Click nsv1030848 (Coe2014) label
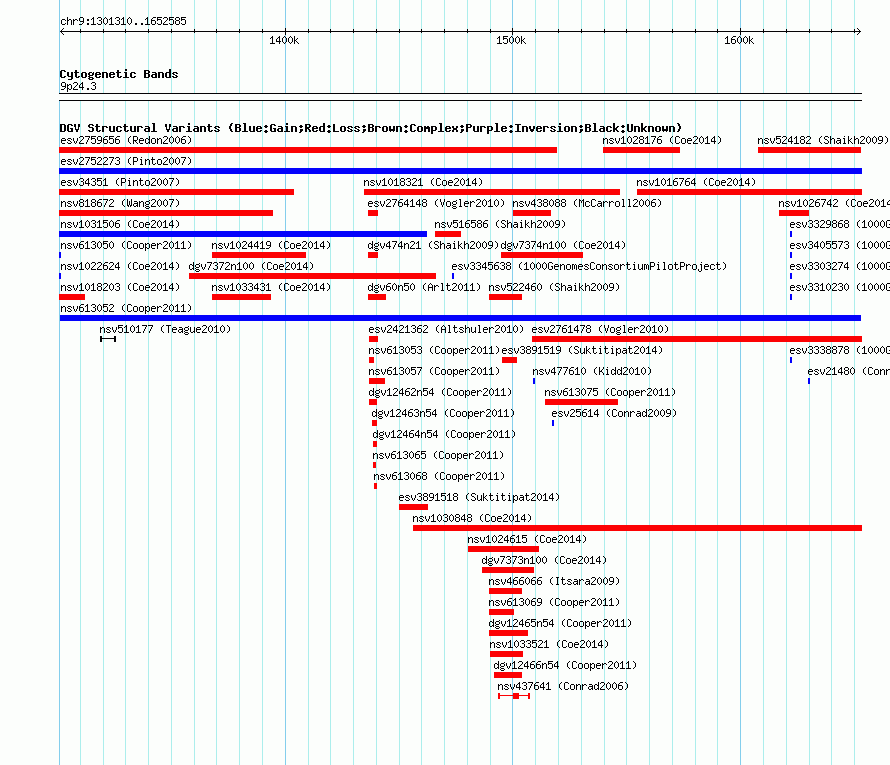The height and width of the screenshot is (765, 890). click(472, 518)
